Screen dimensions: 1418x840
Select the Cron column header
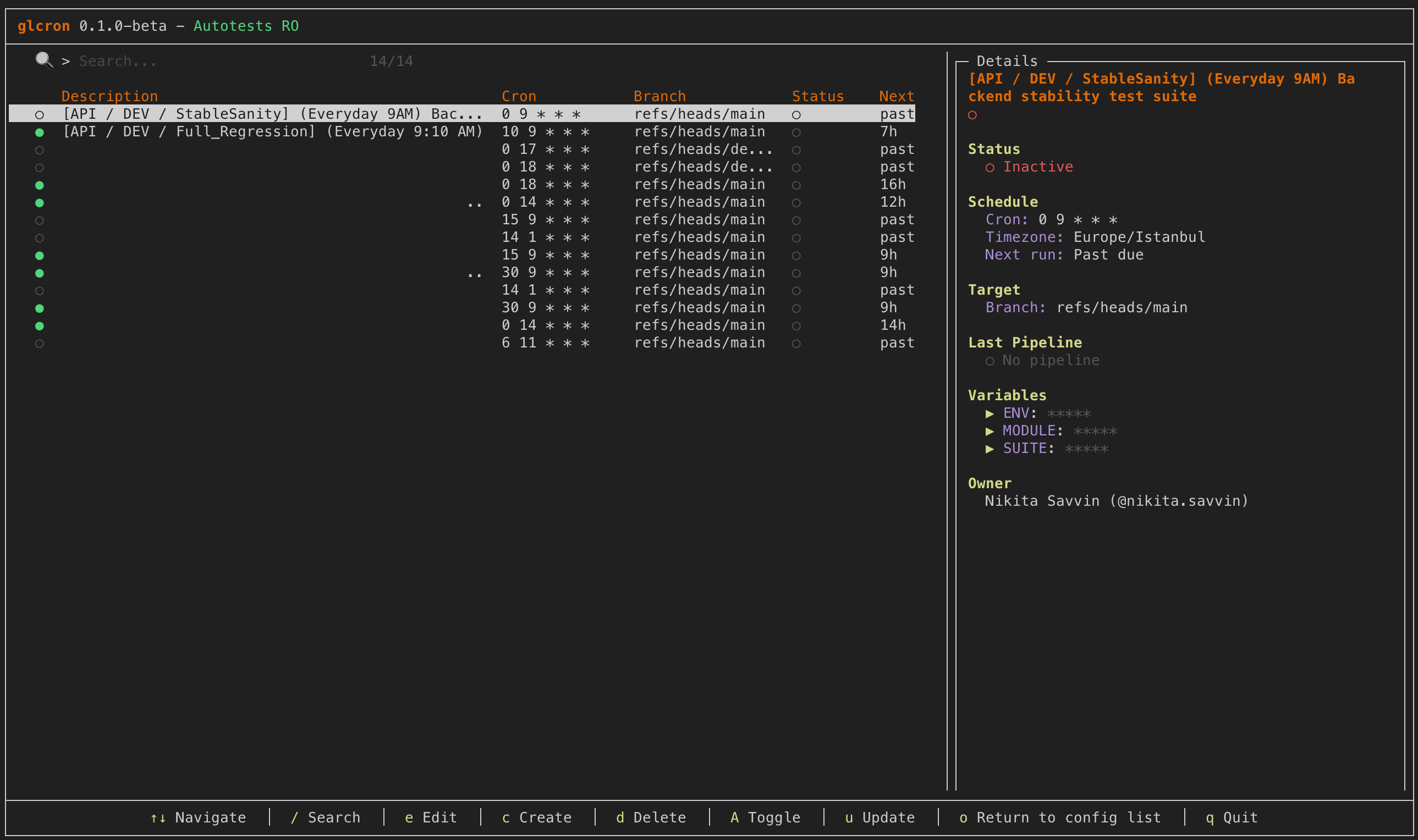click(519, 96)
